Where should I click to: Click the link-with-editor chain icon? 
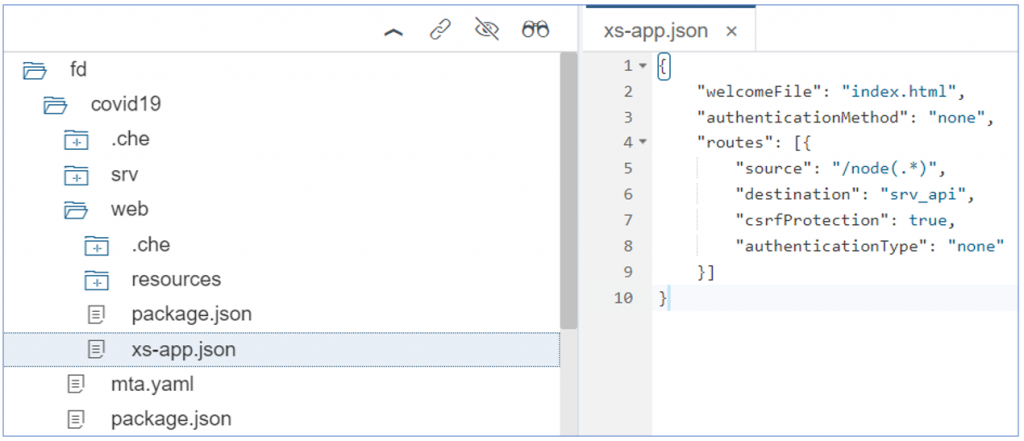point(440,30)
